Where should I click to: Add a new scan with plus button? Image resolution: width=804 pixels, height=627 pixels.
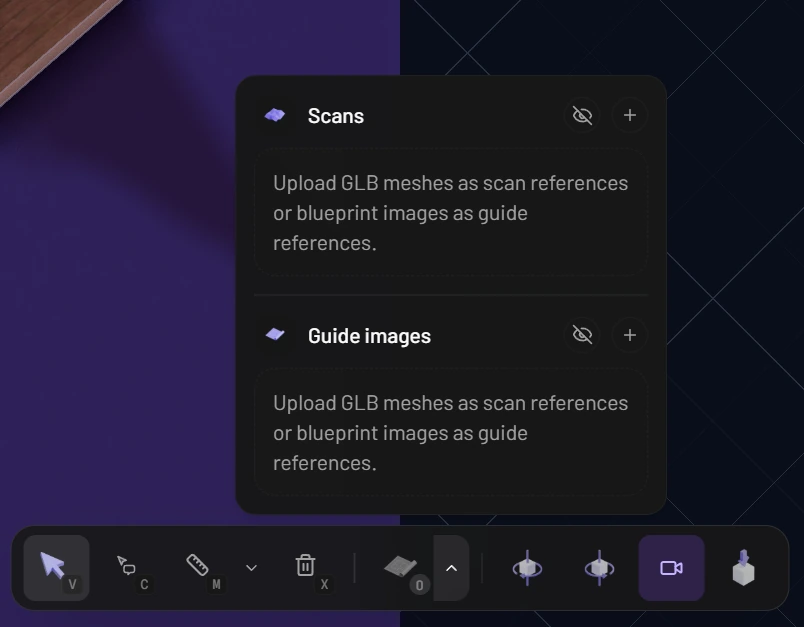click(630, 115)
